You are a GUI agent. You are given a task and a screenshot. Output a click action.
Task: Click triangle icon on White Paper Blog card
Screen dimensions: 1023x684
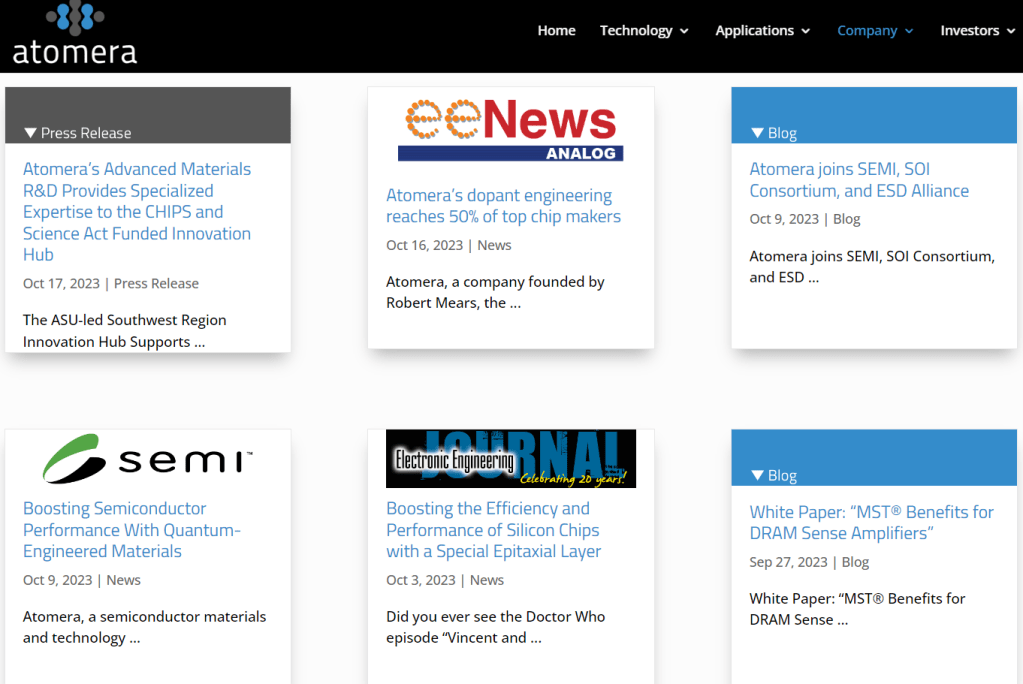pos(757,476)
